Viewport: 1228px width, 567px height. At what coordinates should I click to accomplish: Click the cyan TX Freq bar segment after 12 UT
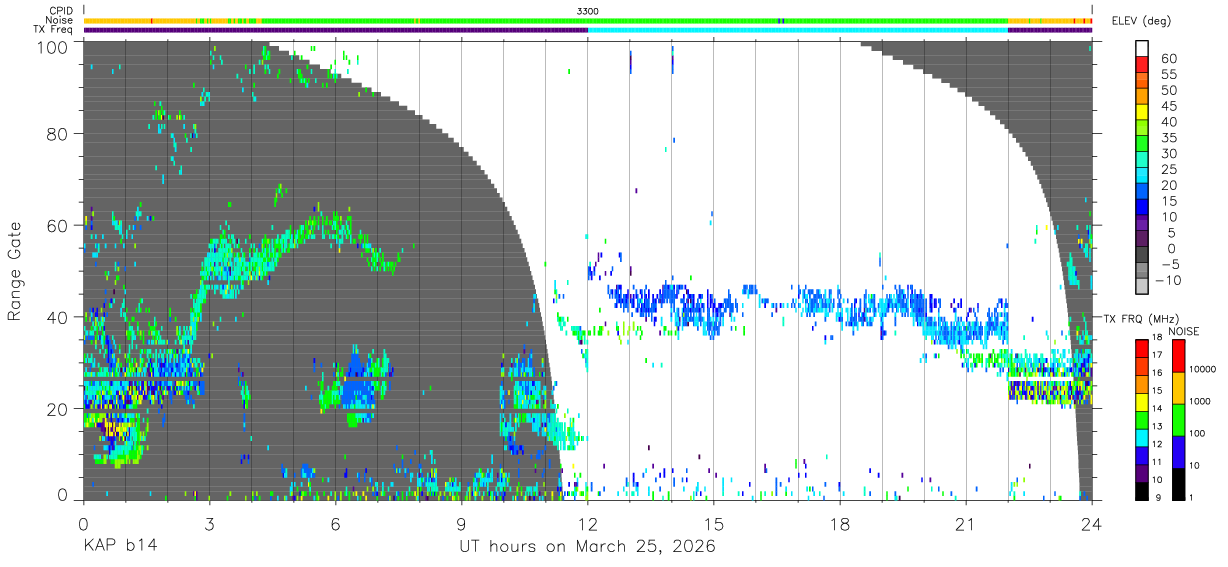[x=797, y=30]
